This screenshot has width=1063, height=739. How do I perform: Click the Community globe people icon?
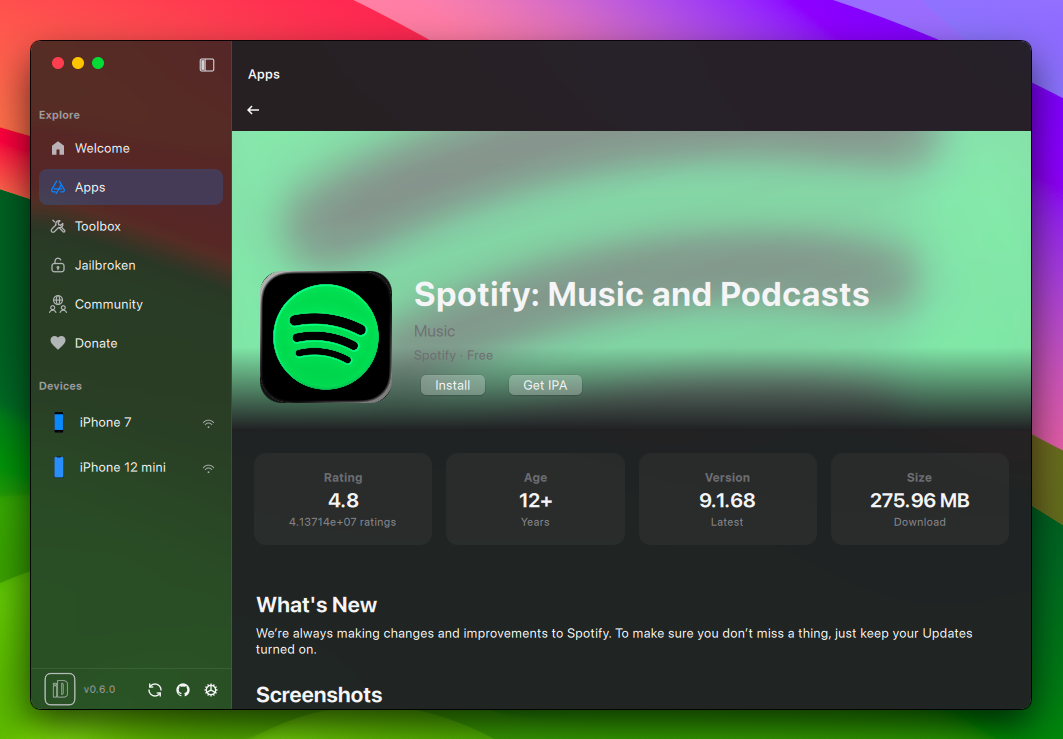click(x=58, y=304)
